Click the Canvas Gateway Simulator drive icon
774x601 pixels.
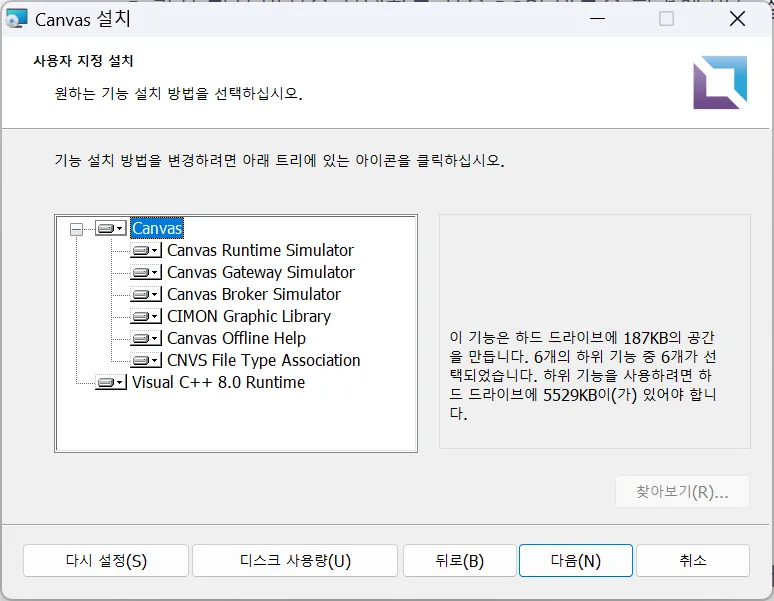point(145,273)
